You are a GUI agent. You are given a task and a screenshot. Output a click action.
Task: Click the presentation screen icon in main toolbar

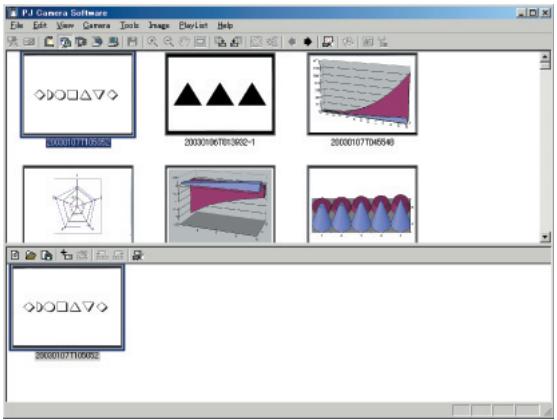click(328, 42)
